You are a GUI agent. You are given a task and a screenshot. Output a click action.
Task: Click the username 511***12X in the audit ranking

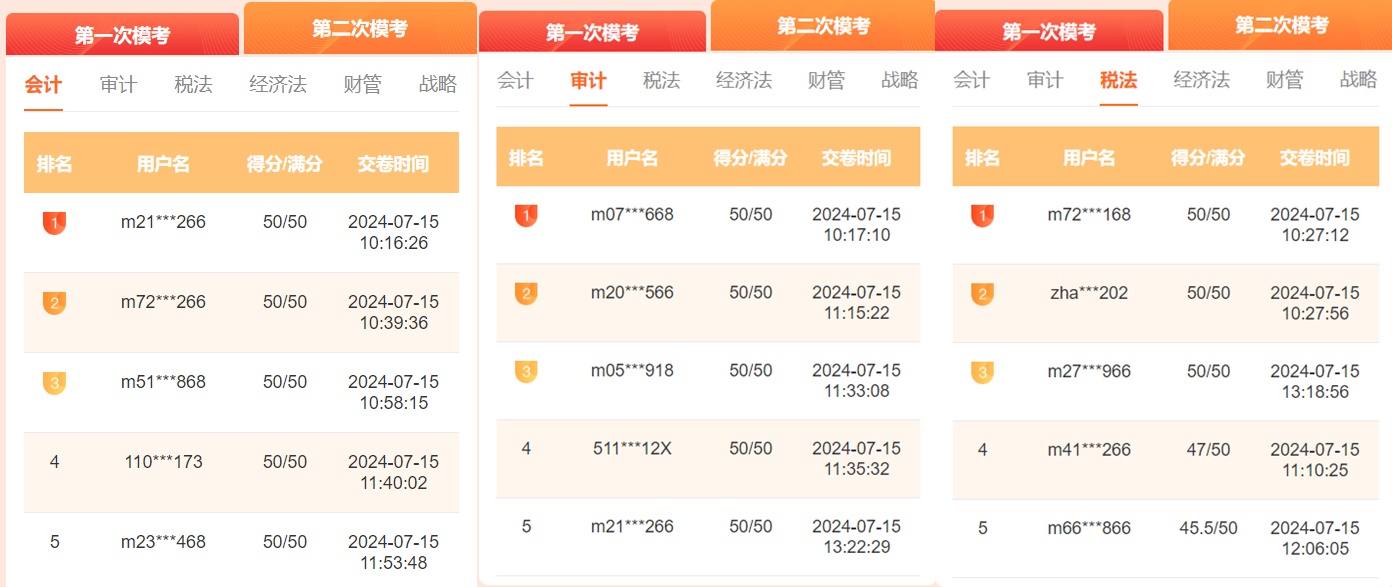[631, 448]
